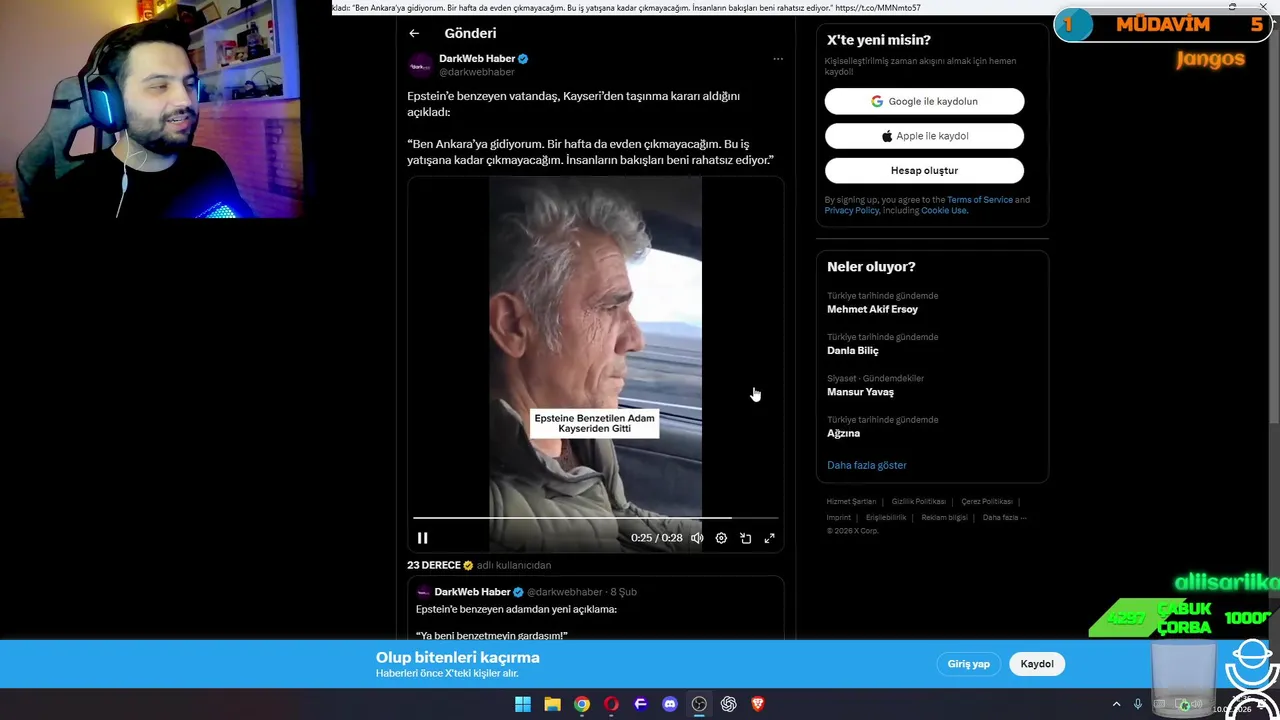The image size is (1280, 720).
Task: Click Apple ile kaydol button
Action: coord(924,136)
